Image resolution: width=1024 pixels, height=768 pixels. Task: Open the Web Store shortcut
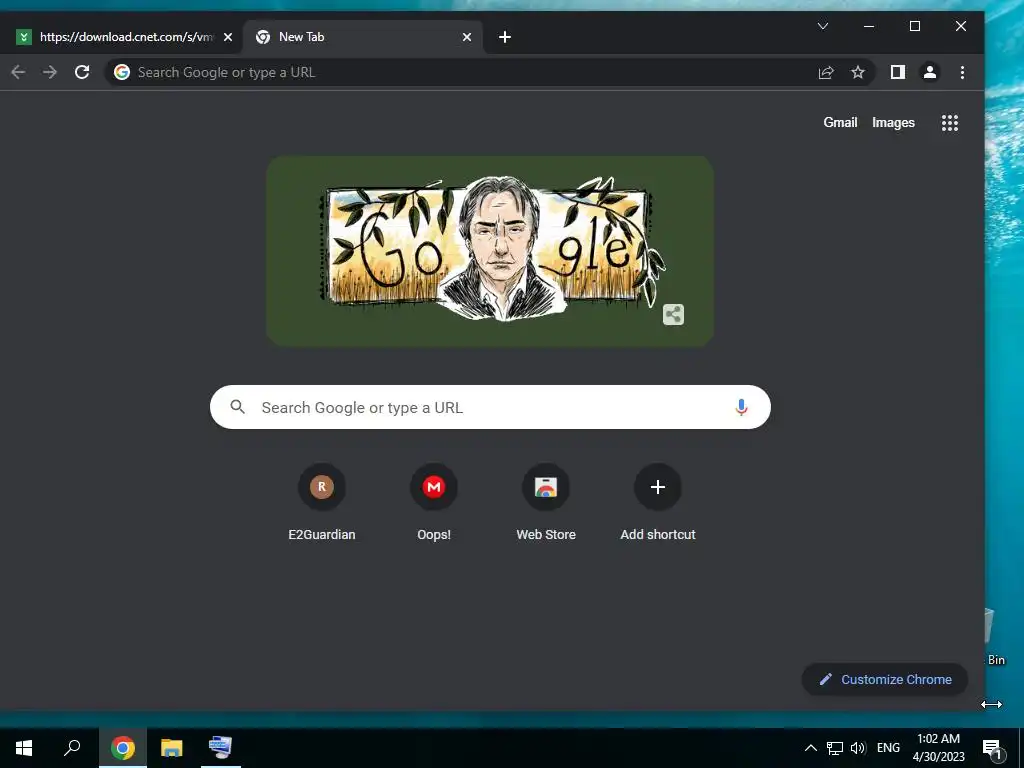point(546,503)
